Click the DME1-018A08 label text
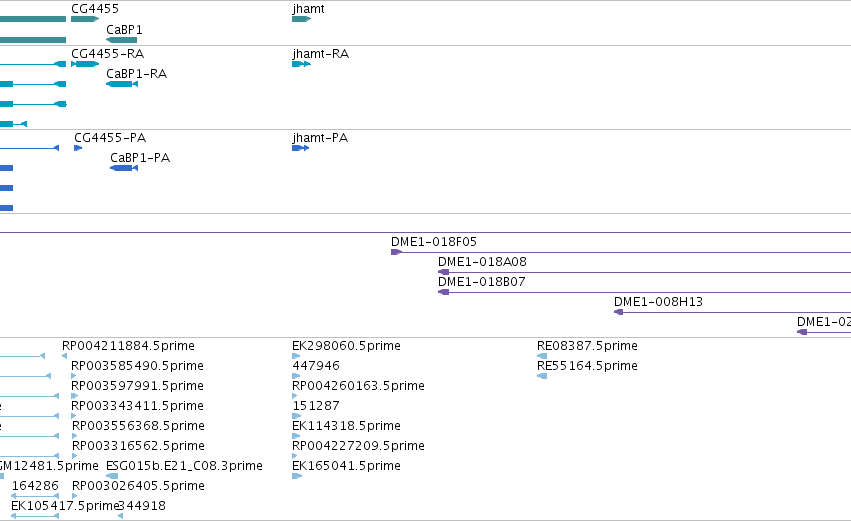 click(482, 262)
